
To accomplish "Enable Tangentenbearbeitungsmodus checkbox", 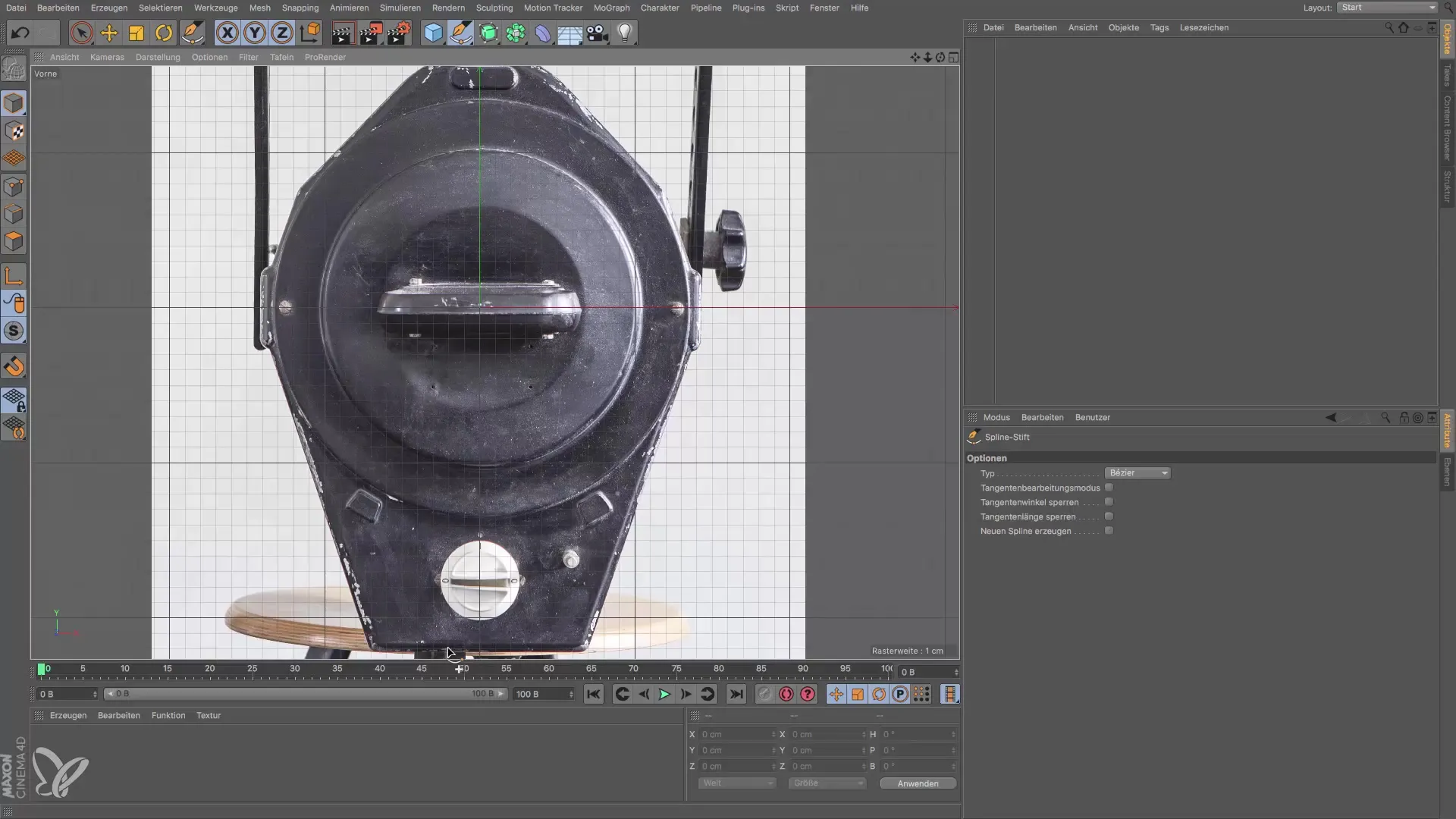I will point(1109,488).
